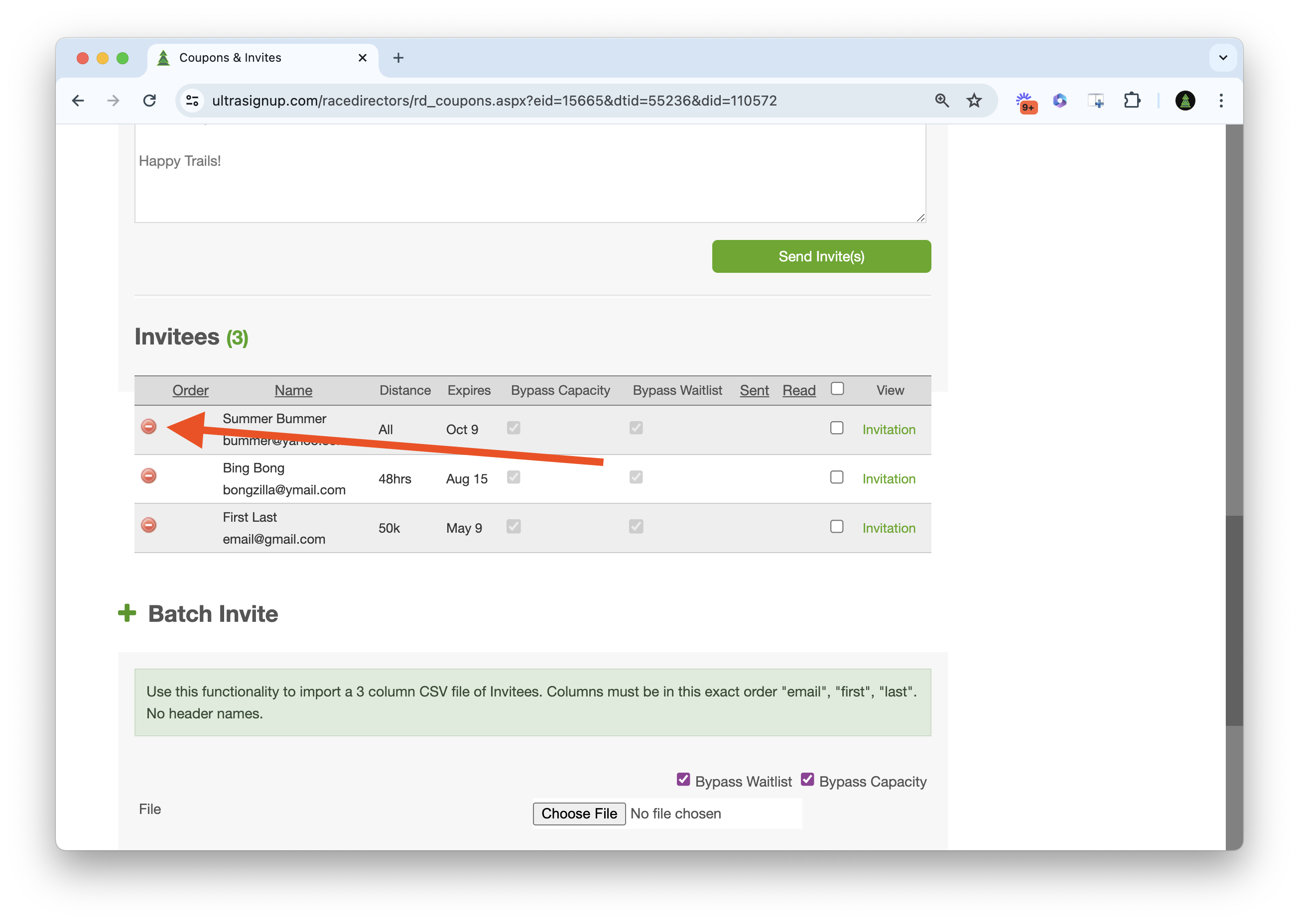This screenshot has height=924, width=1299.
Task: Reload the page with the refresh icon
Action: pos(150,101)
